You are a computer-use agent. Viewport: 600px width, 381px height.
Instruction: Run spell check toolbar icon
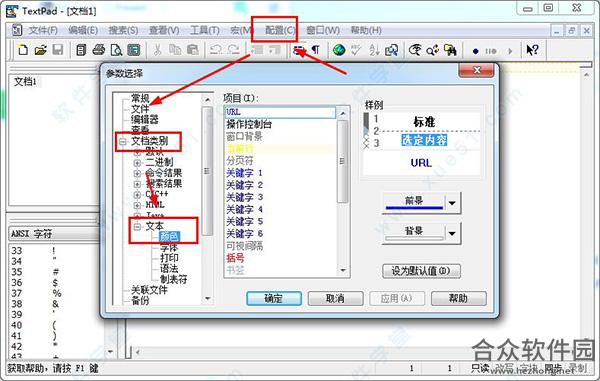pyautogui.click(x=356, y=50)
